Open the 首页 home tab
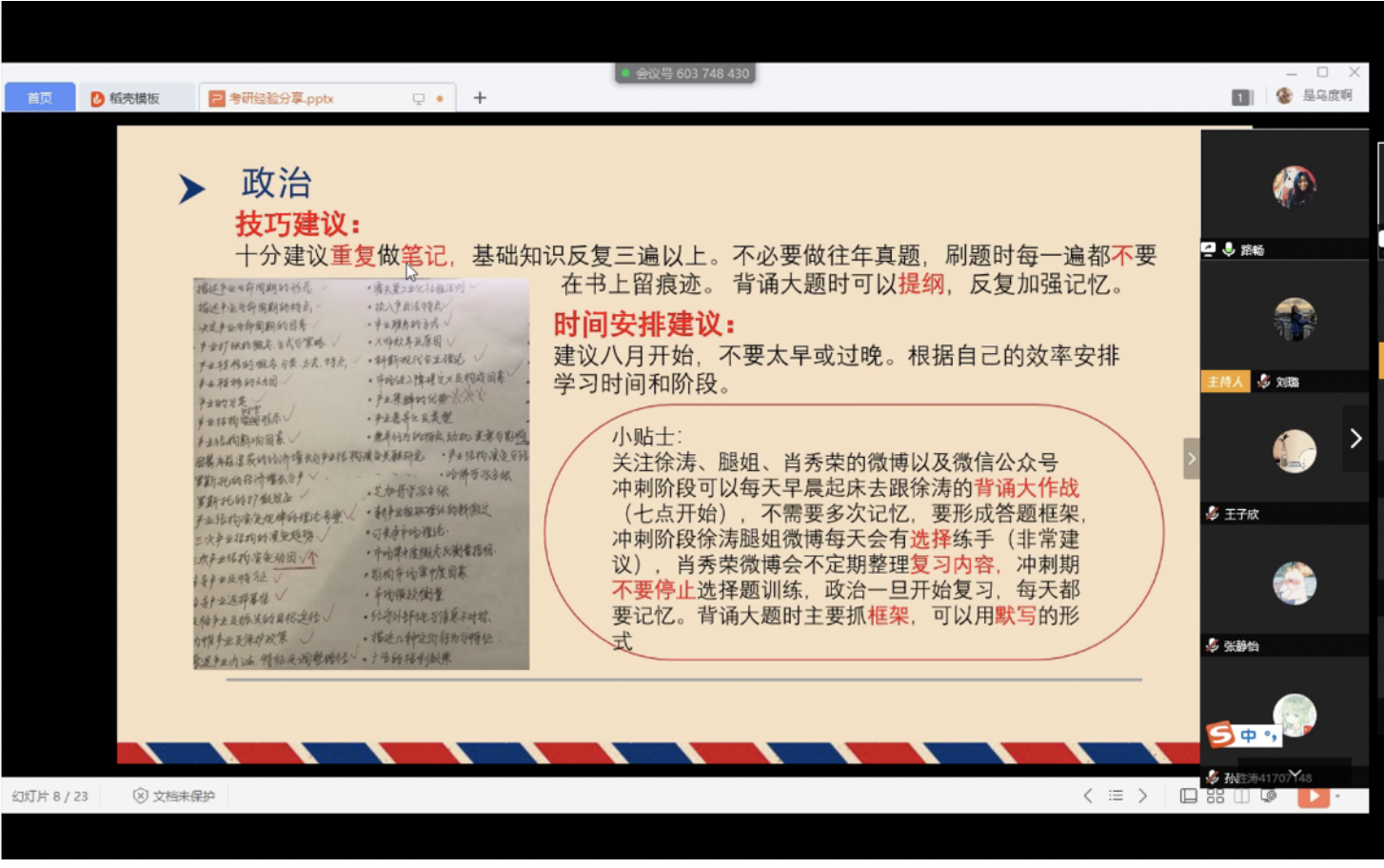Screen dimensions: 1384x868 pos(40,98)
